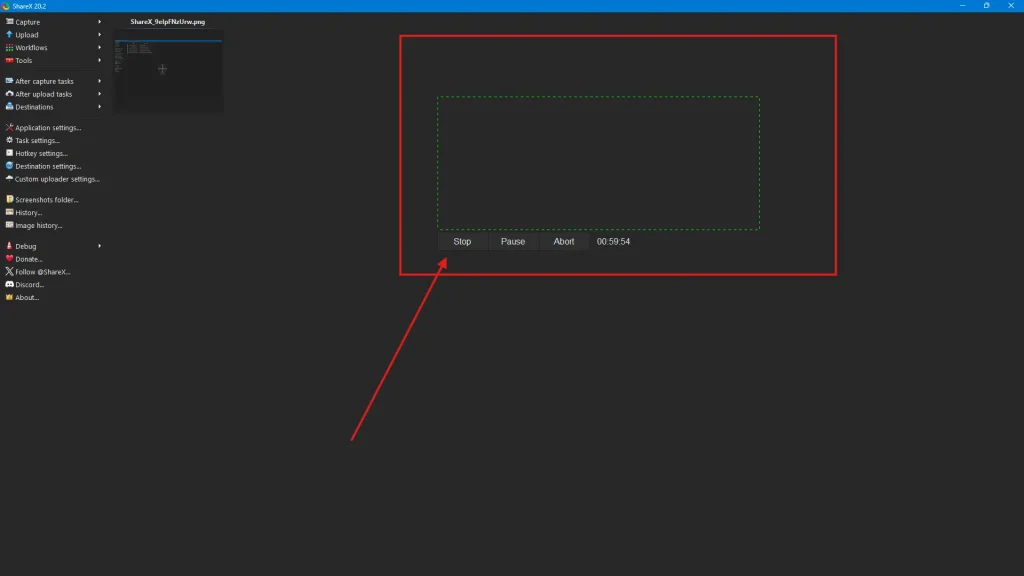Viewport: 1024px width, 576px height.
Task: Expand the After capture tasks arrow
Action: click(99, 81)
